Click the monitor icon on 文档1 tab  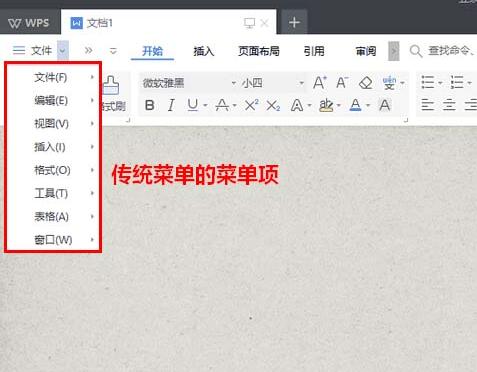[249, 23]
